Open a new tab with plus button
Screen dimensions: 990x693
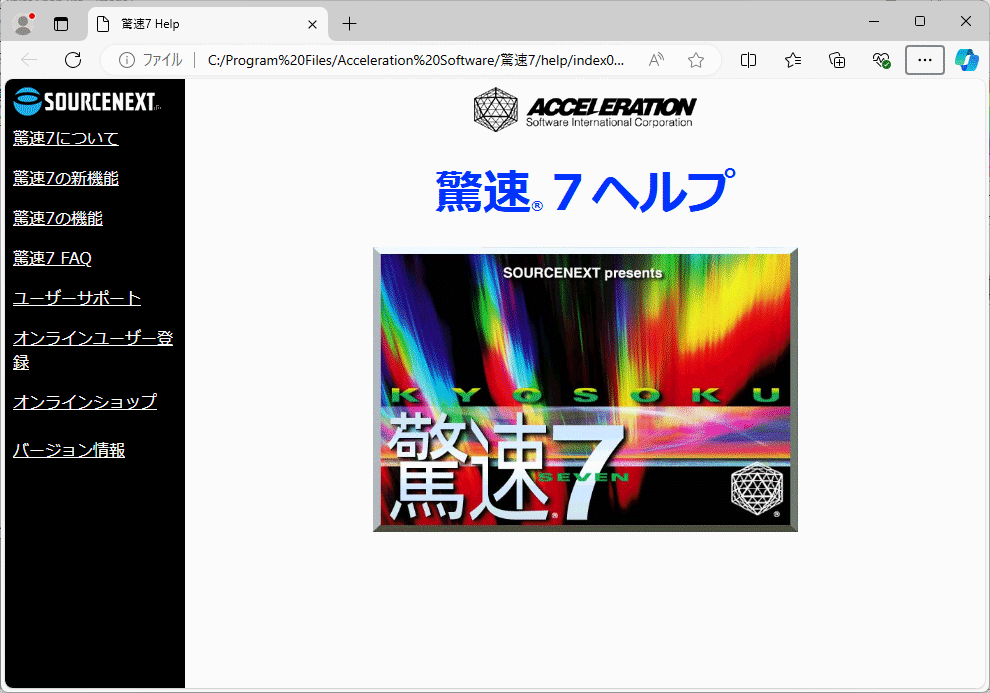(349, 24)
